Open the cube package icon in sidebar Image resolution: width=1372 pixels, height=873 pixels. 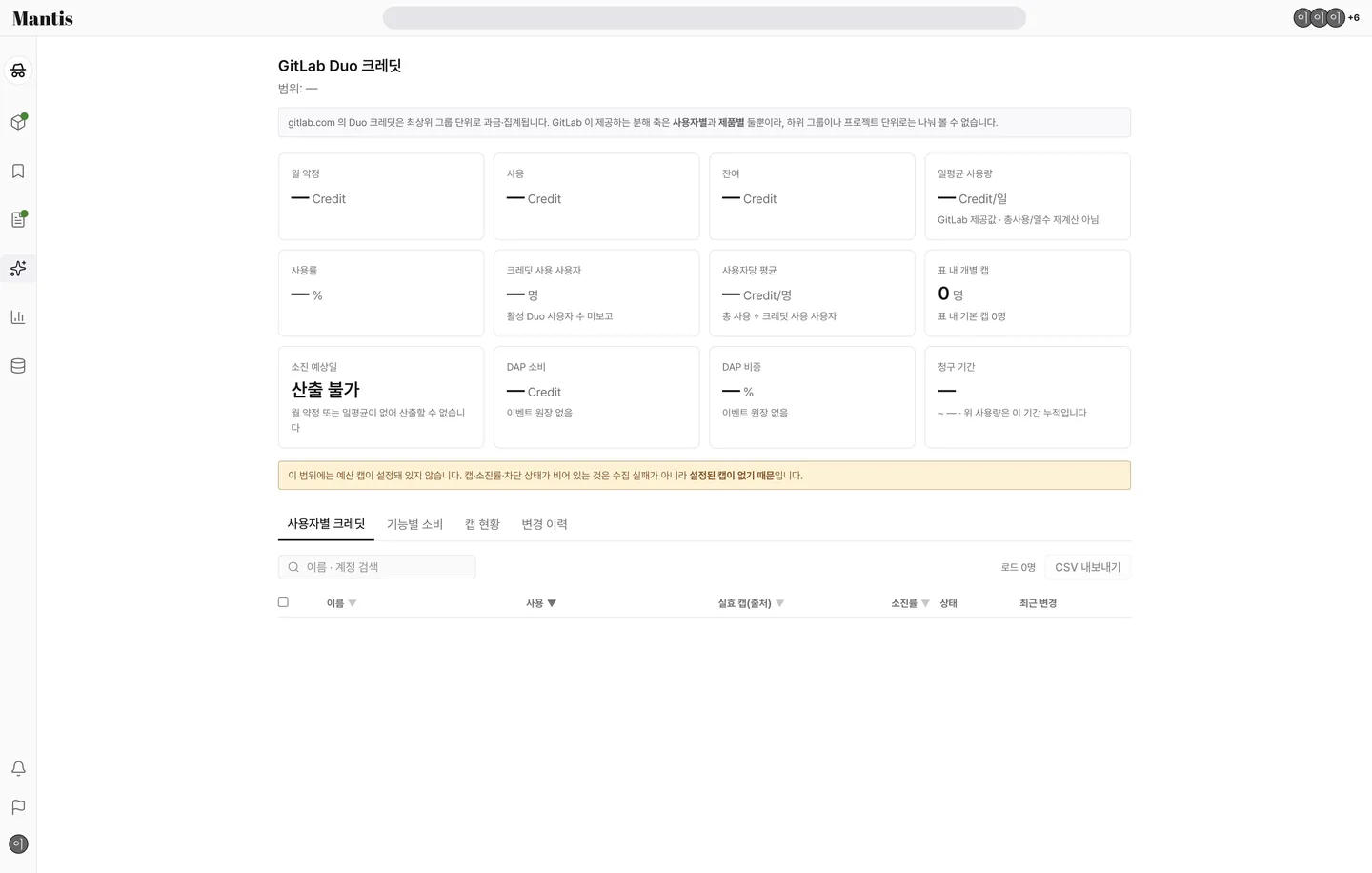point(18,122)
